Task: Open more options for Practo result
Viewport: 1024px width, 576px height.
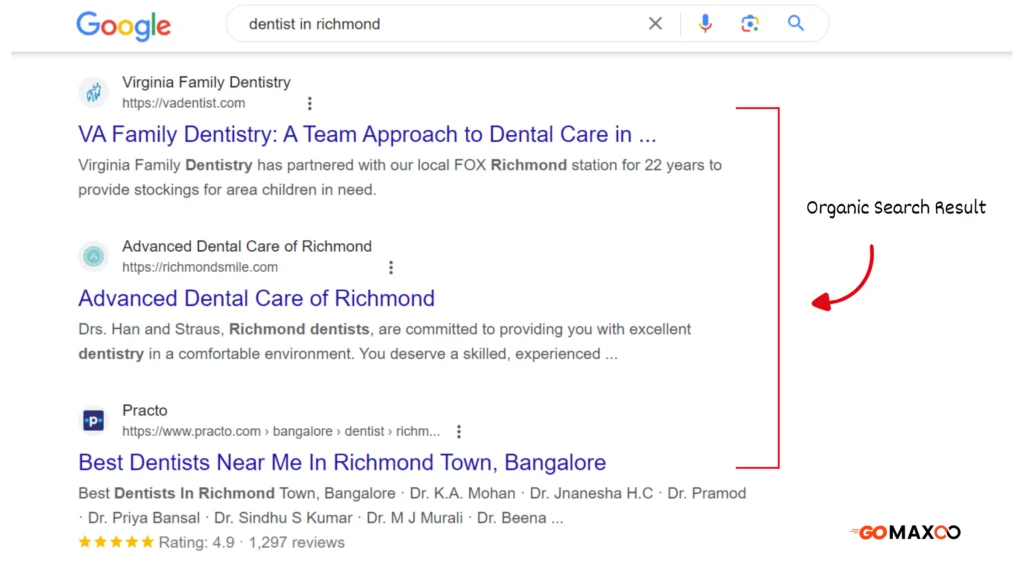Action: coord(458,431)
